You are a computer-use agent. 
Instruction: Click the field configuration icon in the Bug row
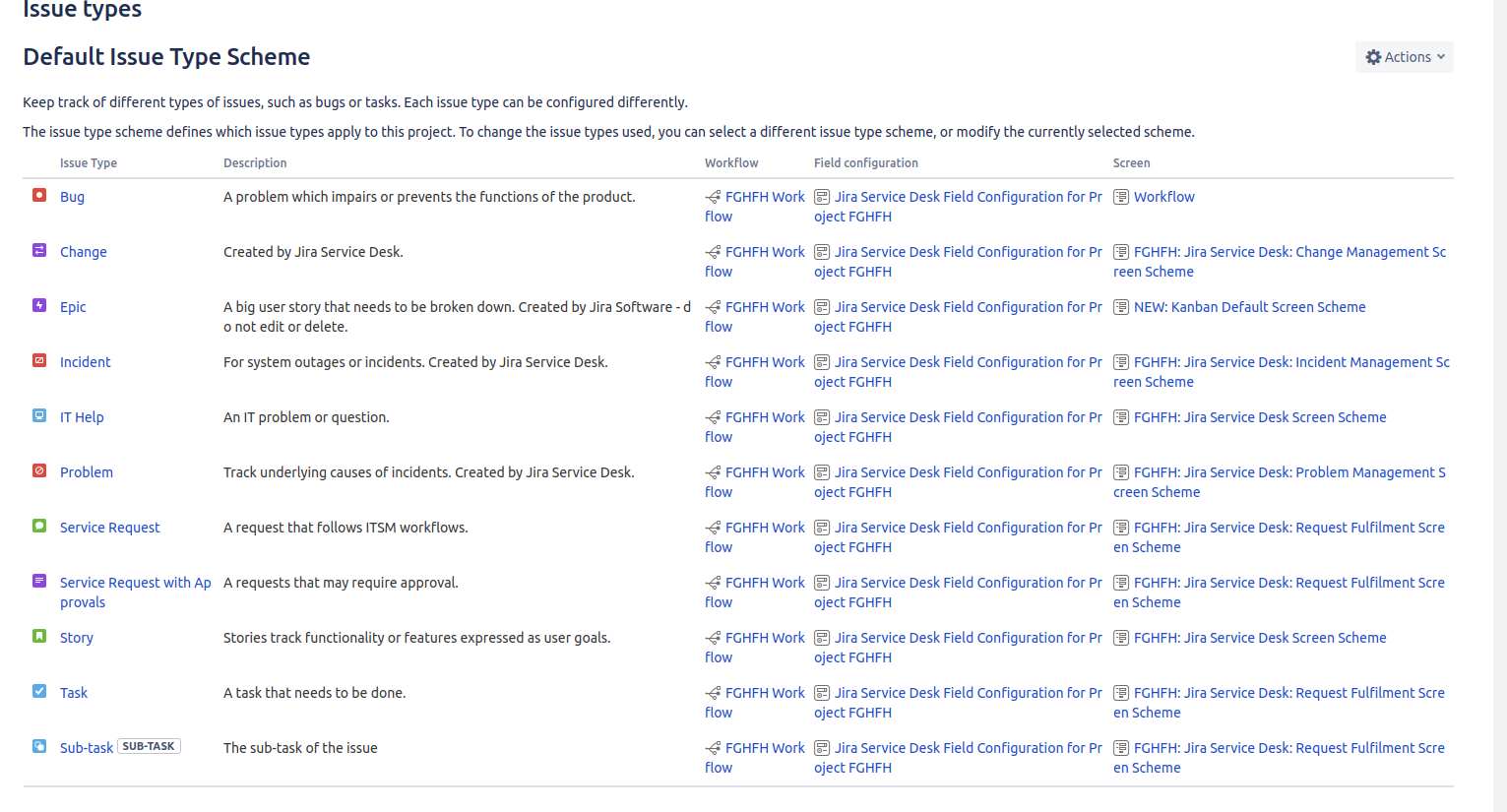coord(822,197)
